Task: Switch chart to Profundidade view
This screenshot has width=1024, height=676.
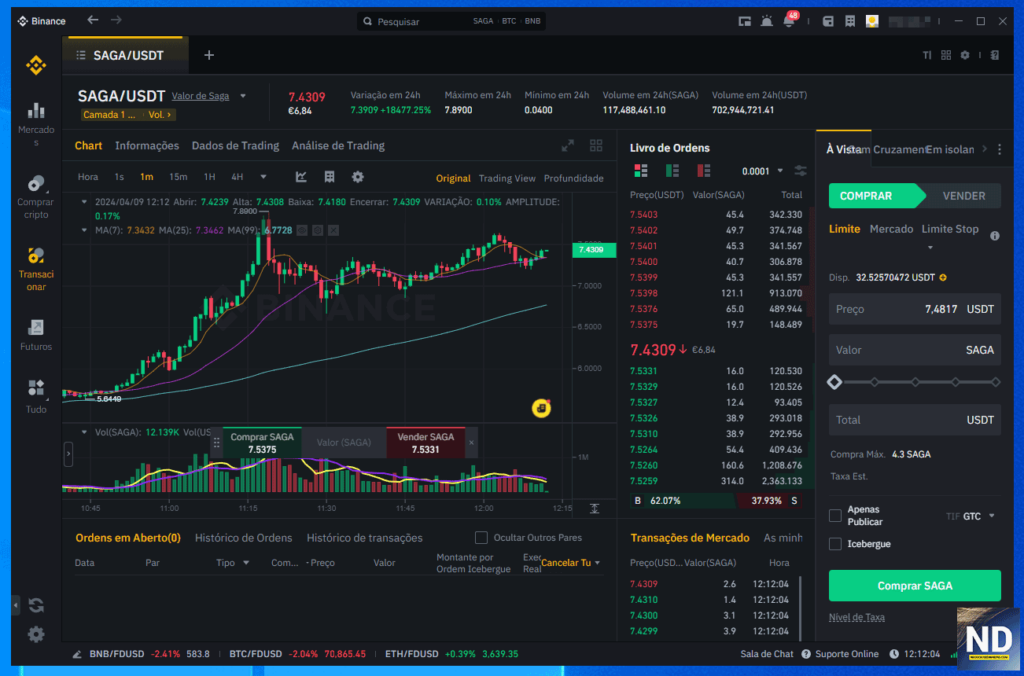Action: coord(573,178)
